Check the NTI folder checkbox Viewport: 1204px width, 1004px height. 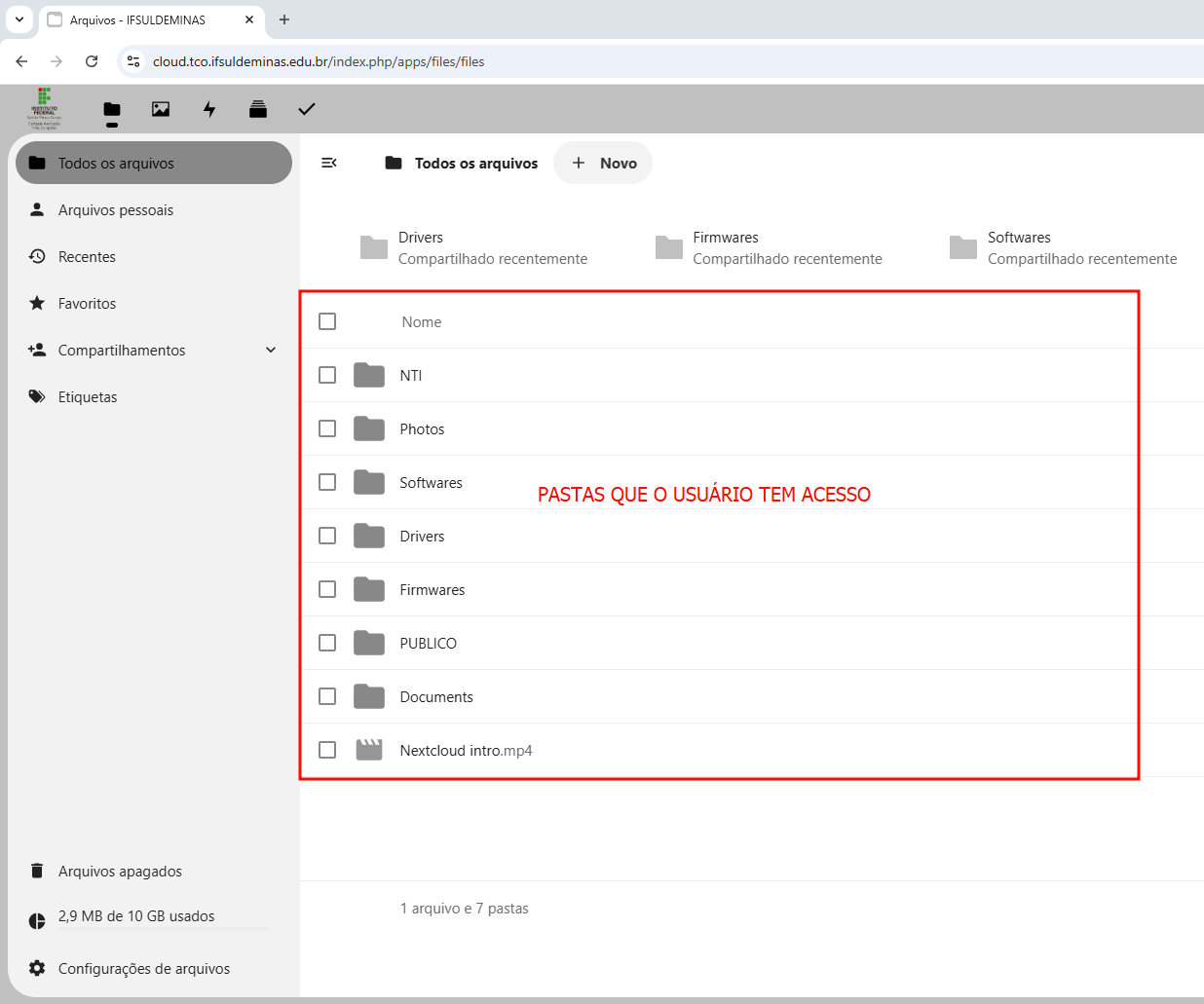(x=327, y=375)
